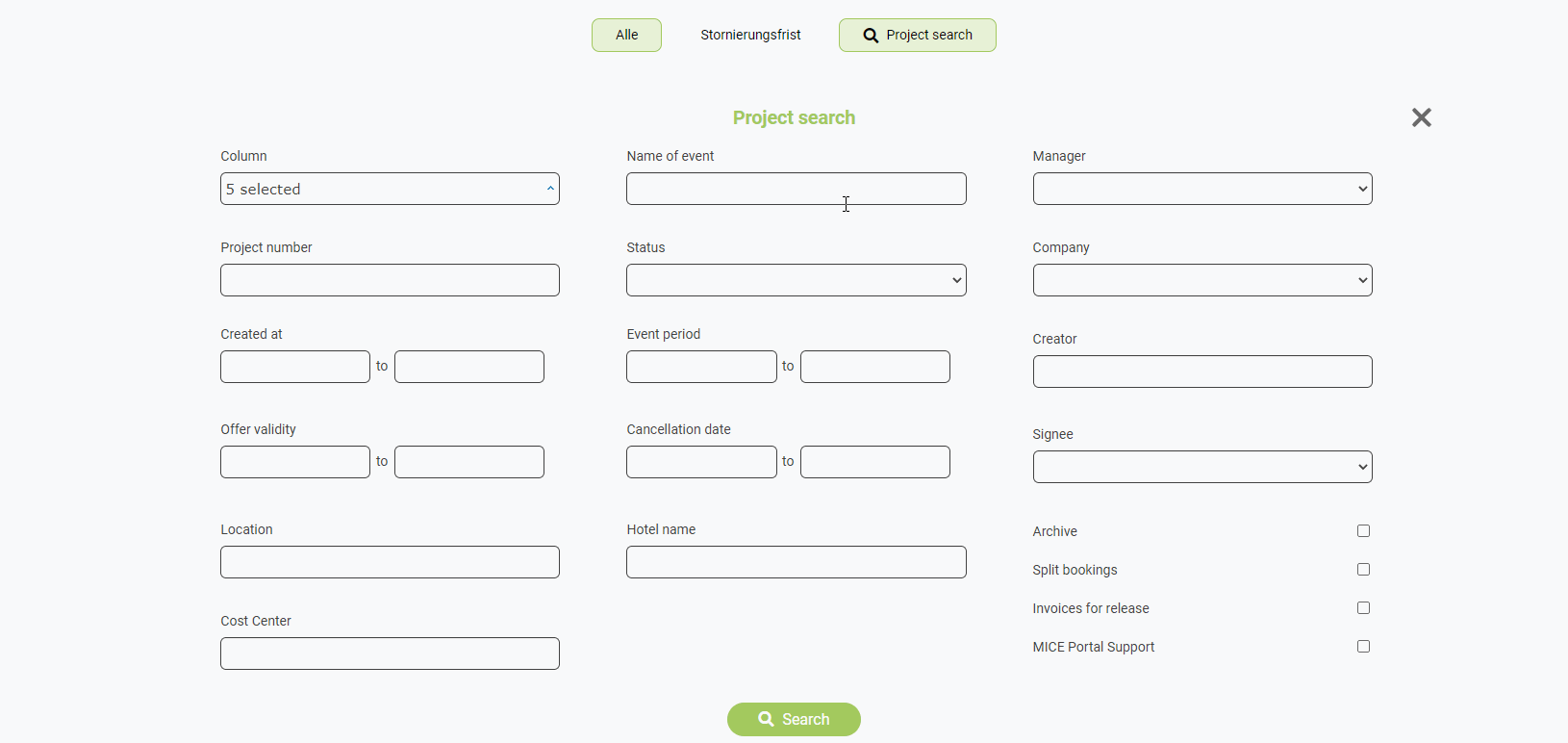Screen dimensions: 1568x743
Task: Focus the Hotel name input
Action: coord(797,562)
